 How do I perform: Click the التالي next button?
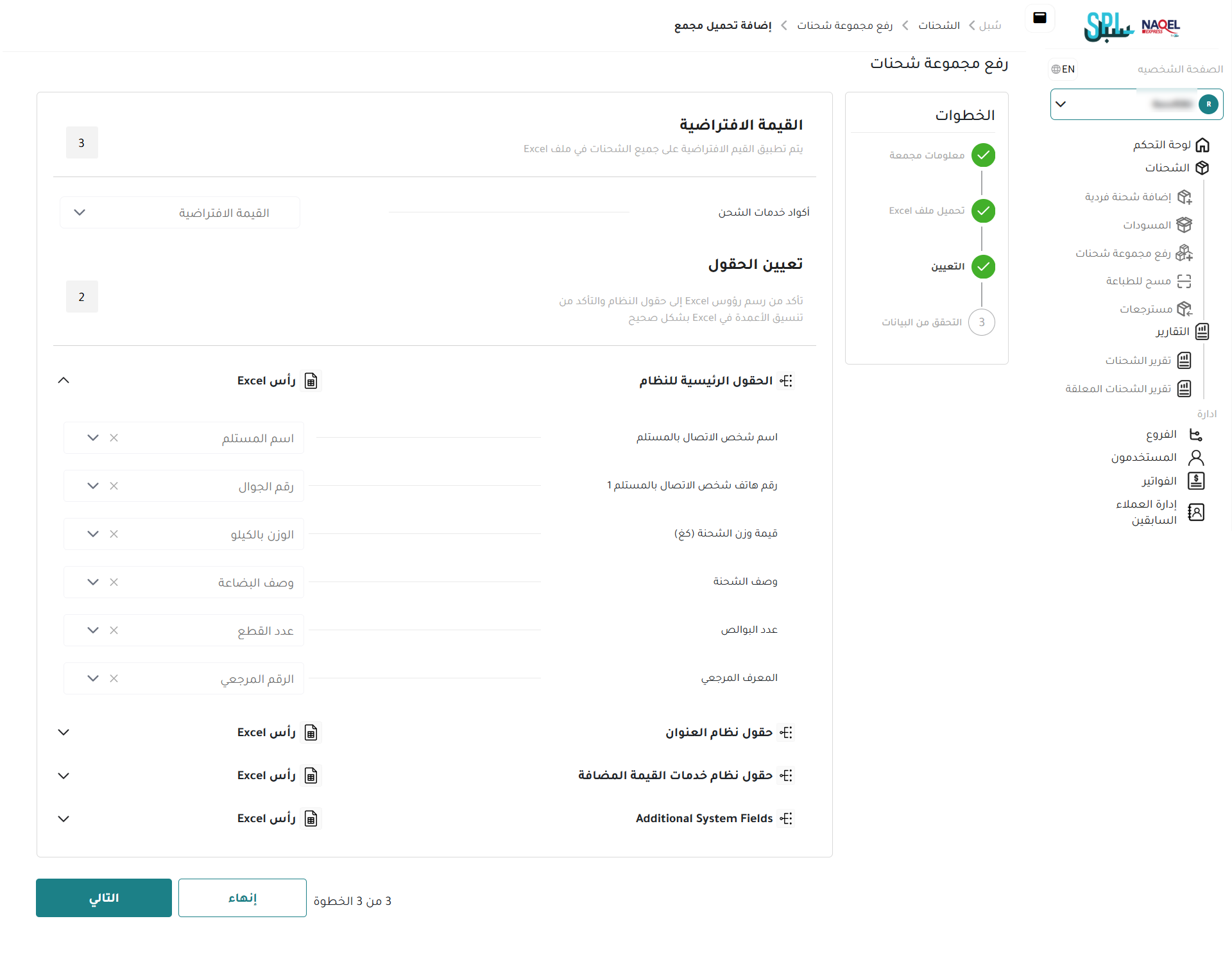104,898
